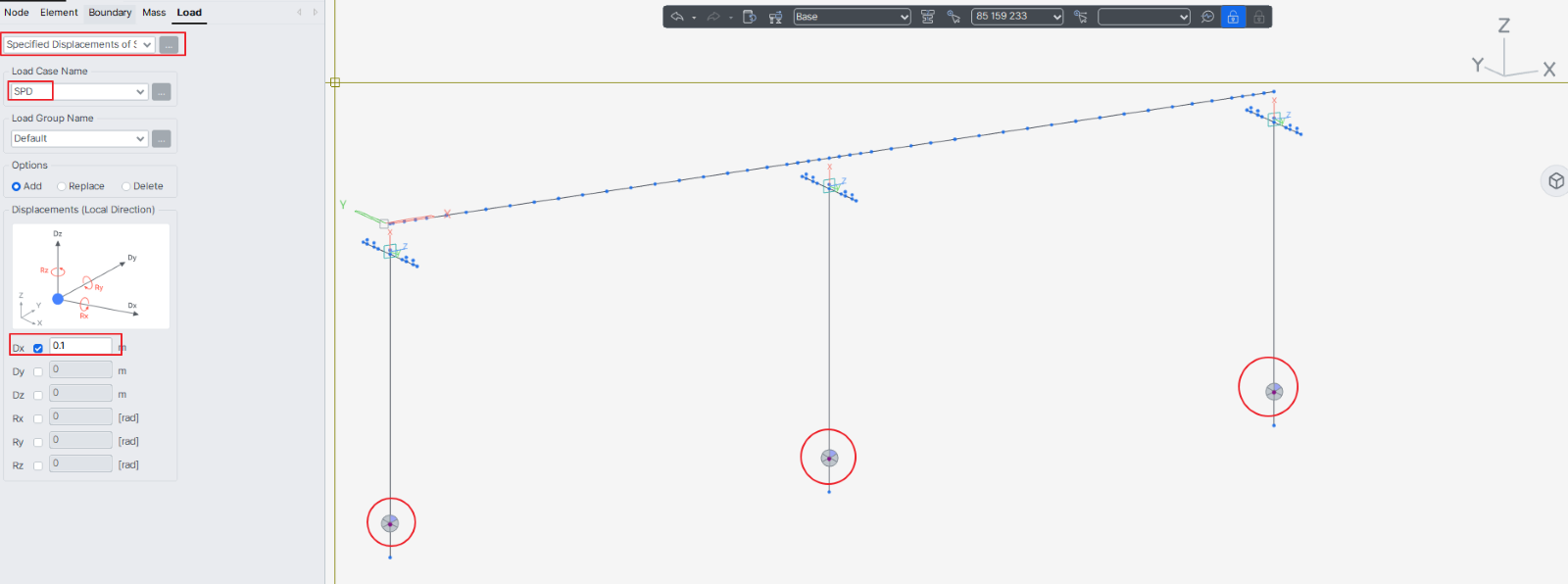
Task: Open the empty element number dropdown
Action: click(x=1144, y=17)
